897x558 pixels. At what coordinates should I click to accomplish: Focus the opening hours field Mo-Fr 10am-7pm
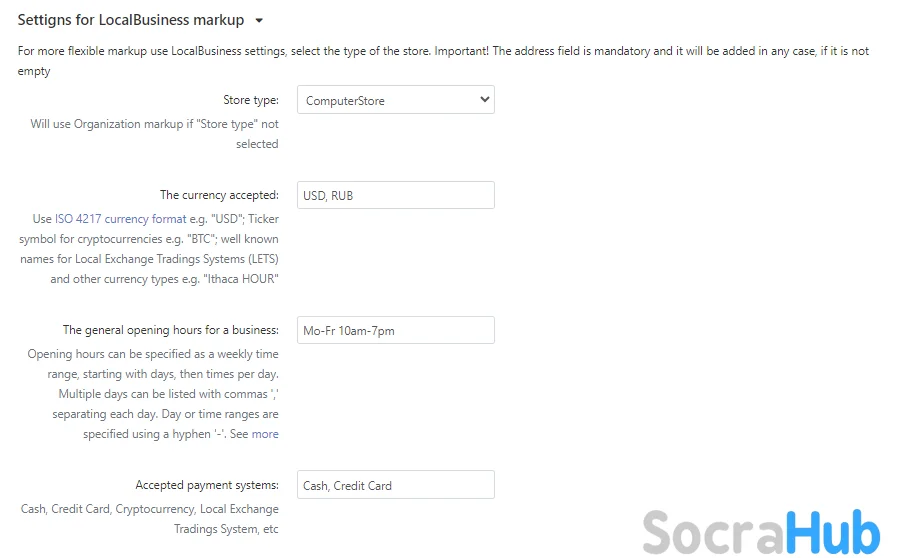pyautogui.click(x=395, y=330)
